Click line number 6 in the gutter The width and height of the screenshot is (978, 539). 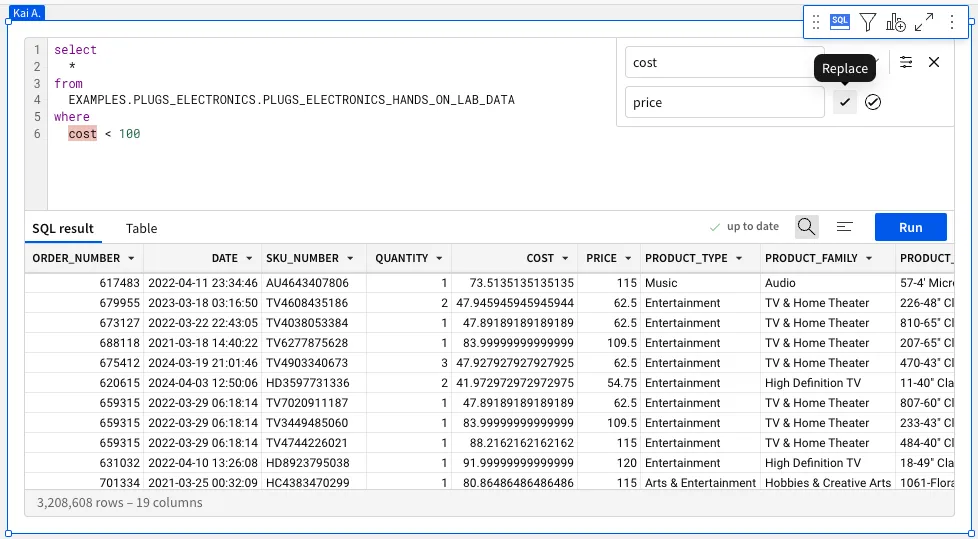pyautogui.click(x=37, y=134)
